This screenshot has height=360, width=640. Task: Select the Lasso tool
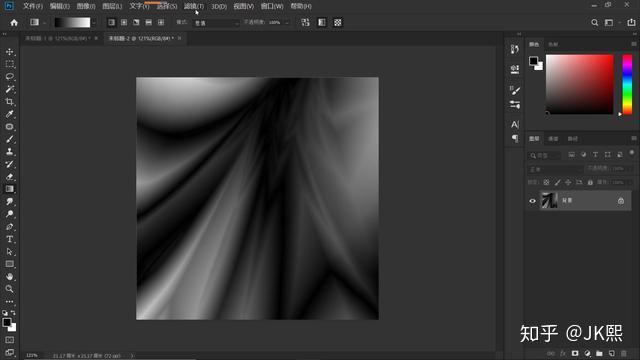tap(9, 77)
